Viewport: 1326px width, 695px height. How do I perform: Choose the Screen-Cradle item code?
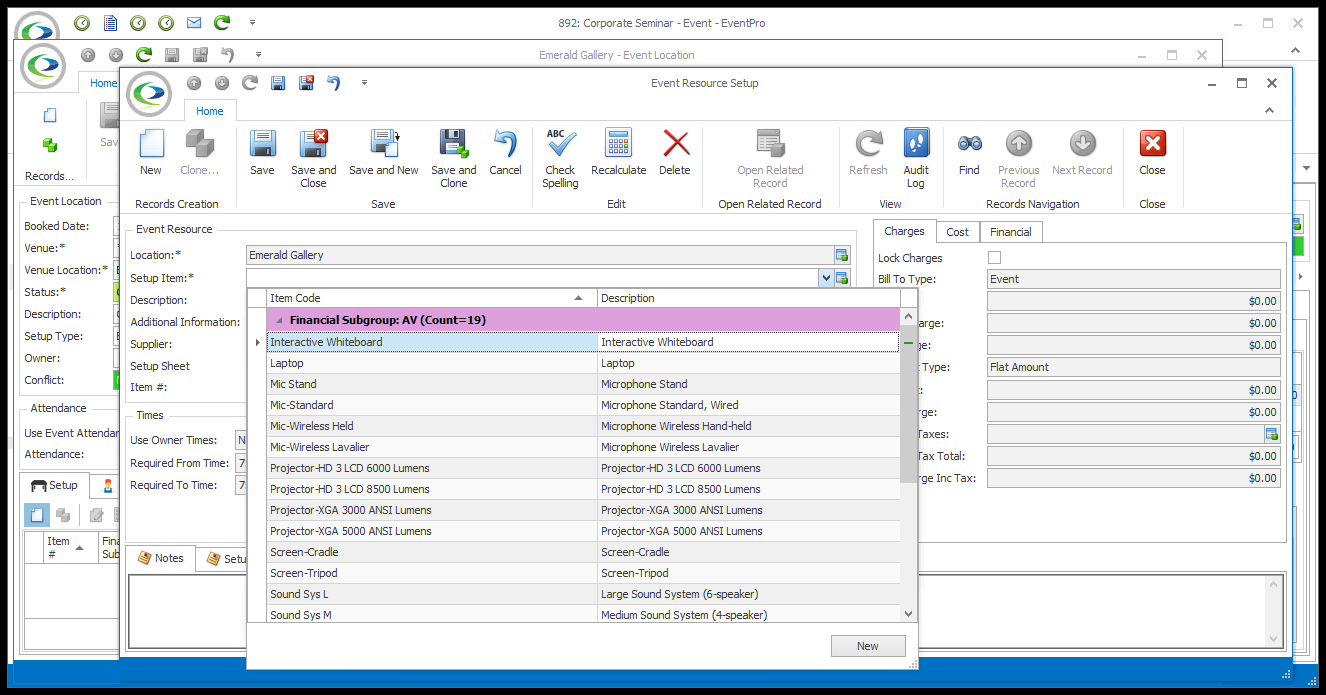click(x=432, y=552)
